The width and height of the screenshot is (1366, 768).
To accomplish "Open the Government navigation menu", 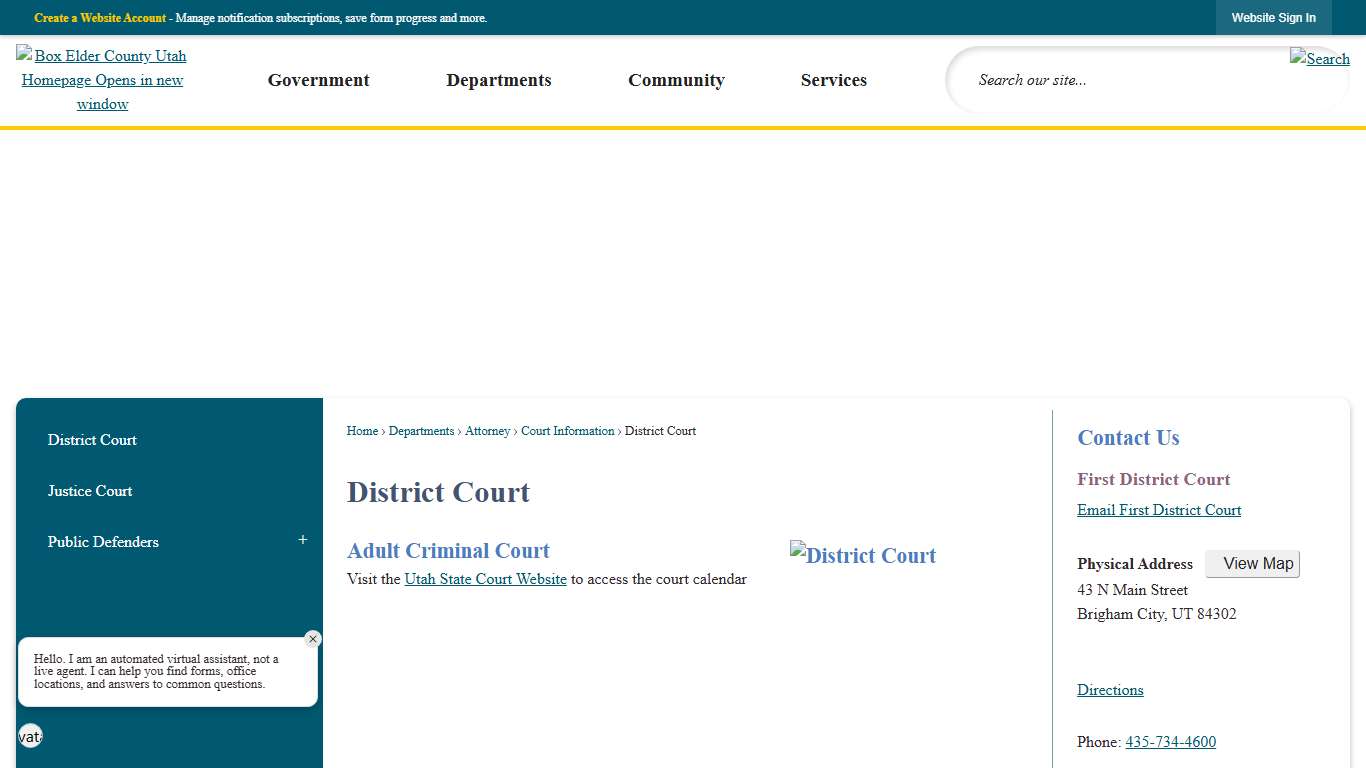I will click(x=318, y=80).
